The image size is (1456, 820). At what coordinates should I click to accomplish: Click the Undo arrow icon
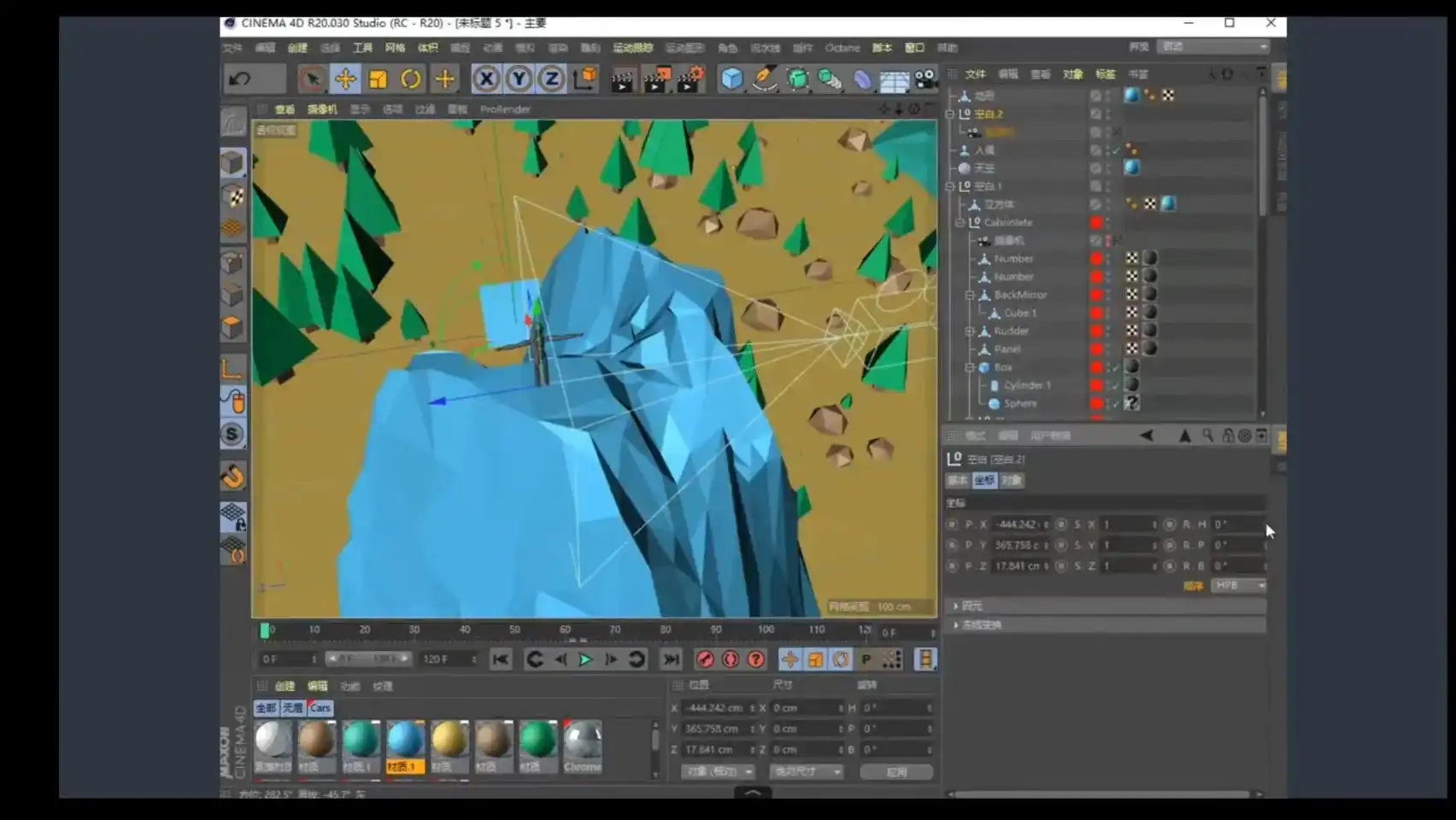click(240, 79)
